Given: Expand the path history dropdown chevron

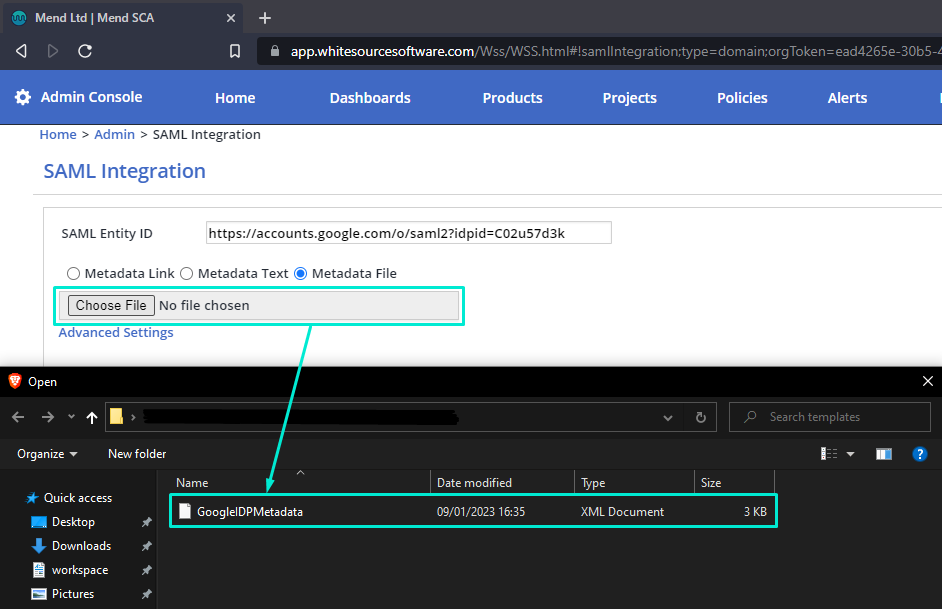Looking at the screenshot, I should [x=668, y=417].
